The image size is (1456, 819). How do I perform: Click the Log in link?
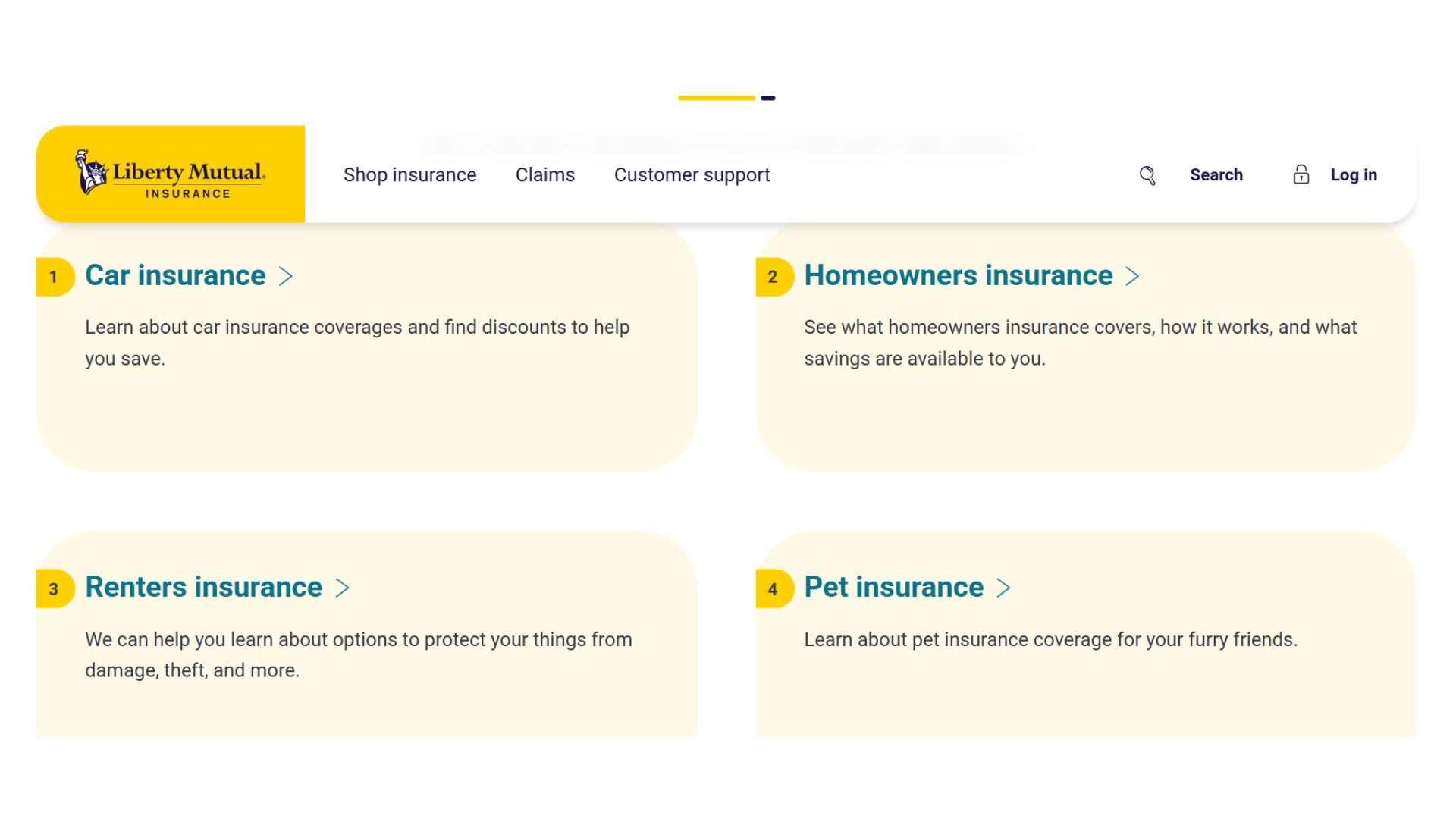click(1354, 175)
